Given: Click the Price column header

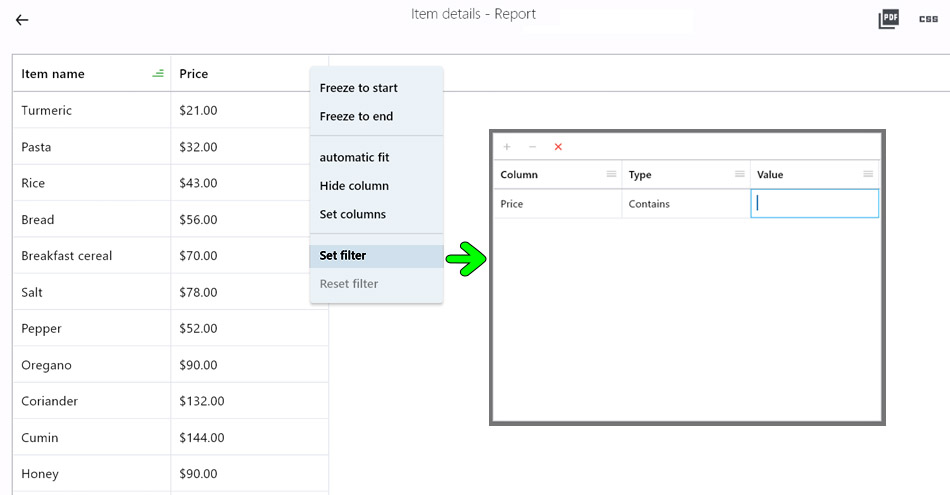Looking at the screenshot, I should pyautogui.click(x=194, y=74).
